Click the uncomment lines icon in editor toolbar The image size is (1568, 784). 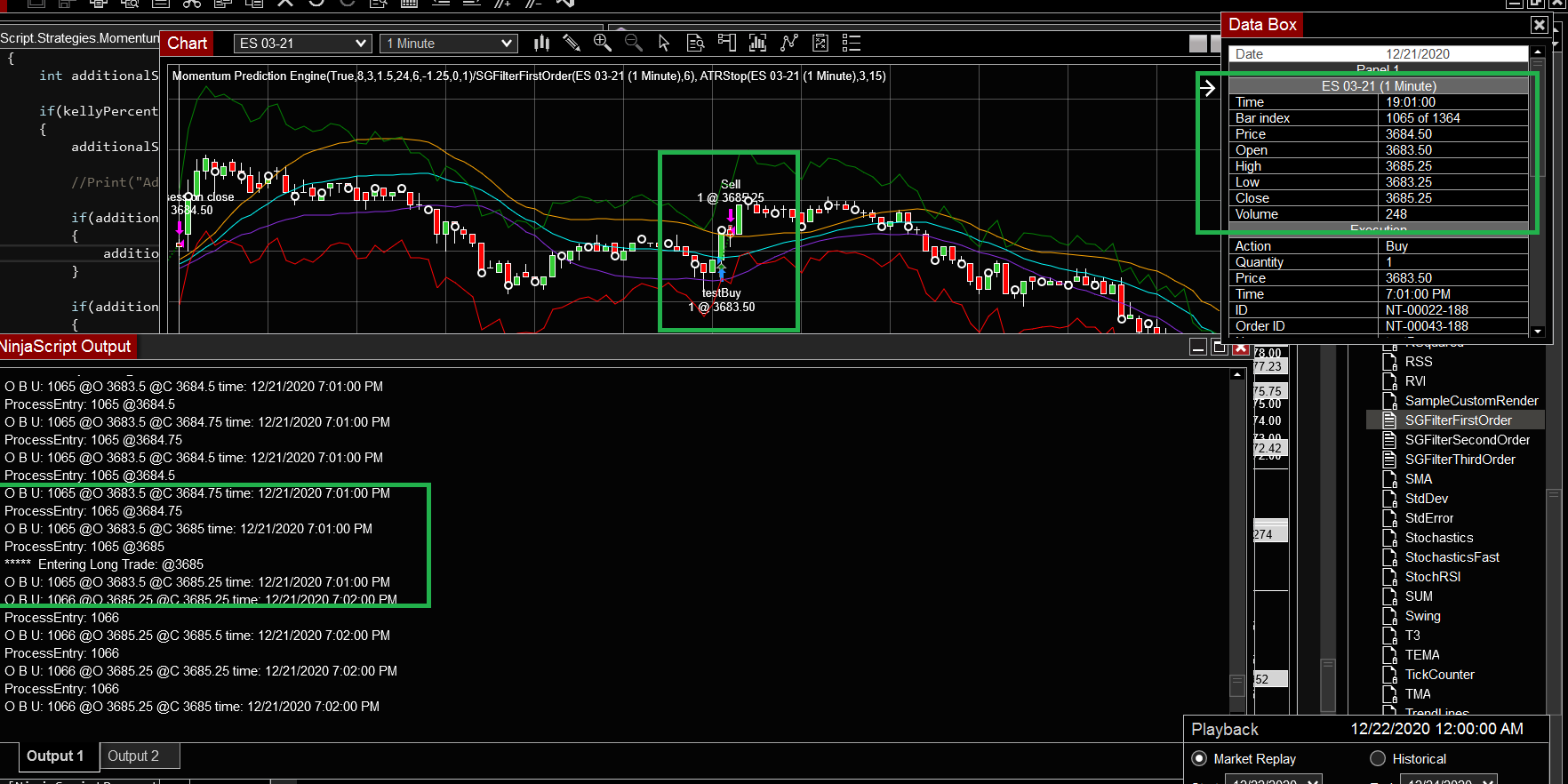click(533, 3)
